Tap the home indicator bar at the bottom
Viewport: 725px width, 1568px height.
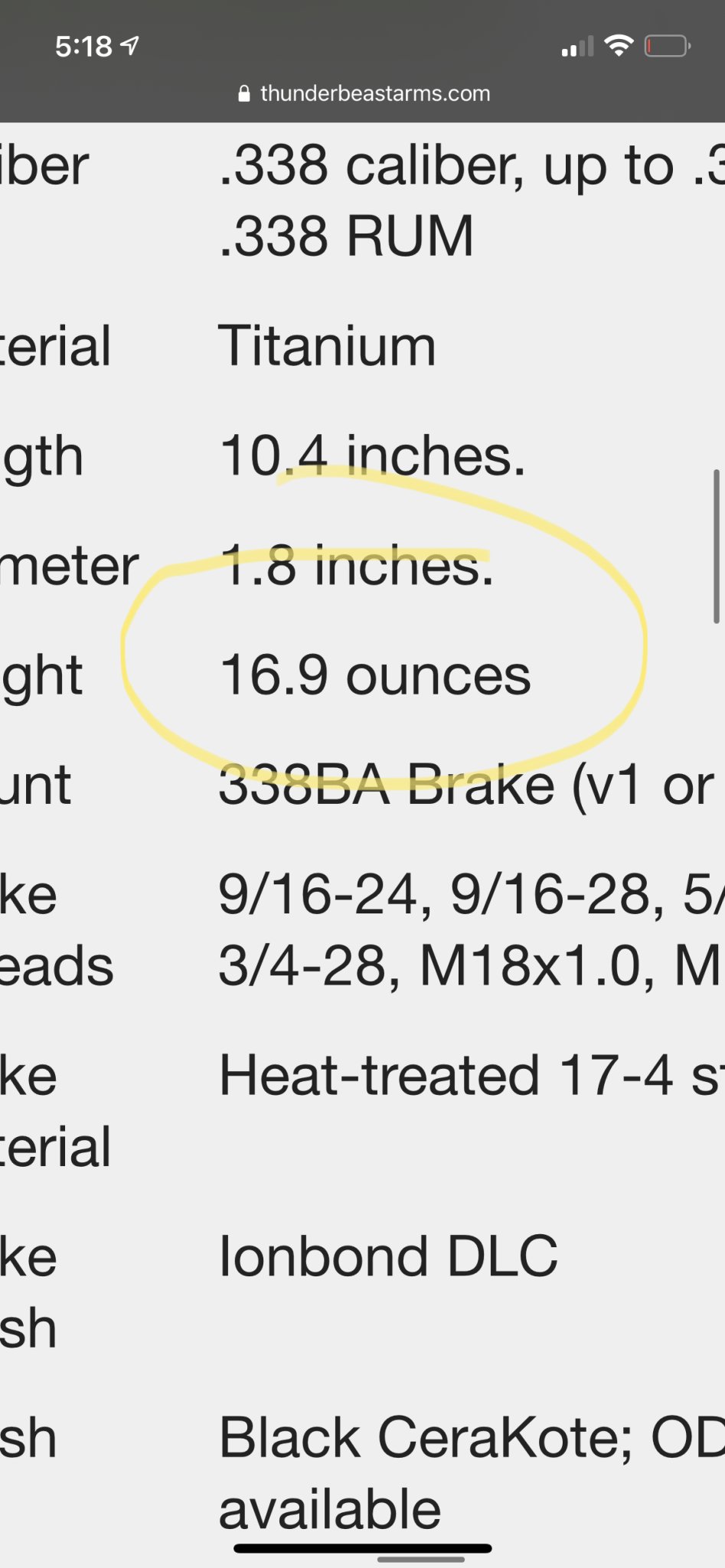(362, 1548)
